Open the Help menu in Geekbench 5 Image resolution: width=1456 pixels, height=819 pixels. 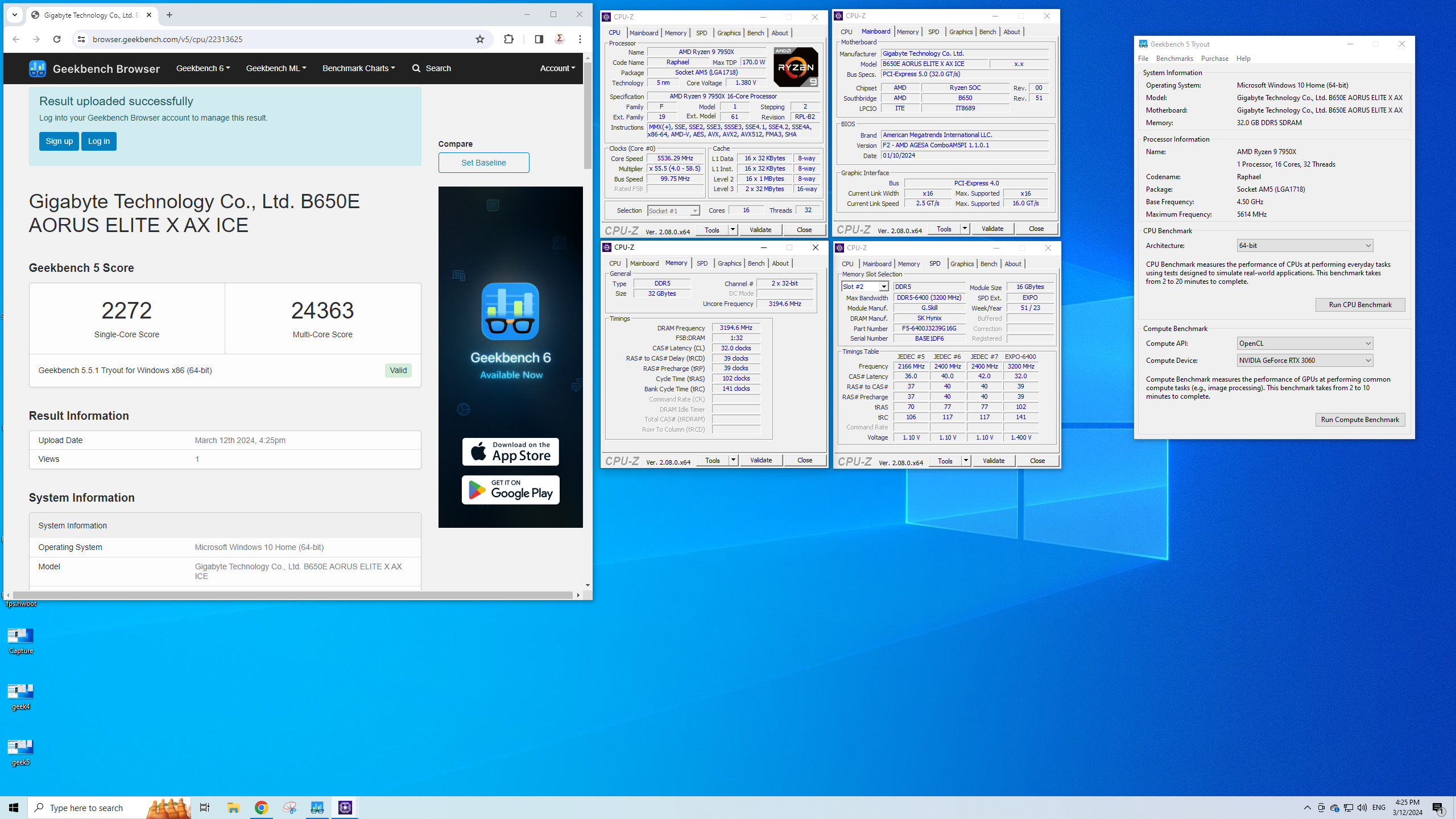tap(1243, 59)
